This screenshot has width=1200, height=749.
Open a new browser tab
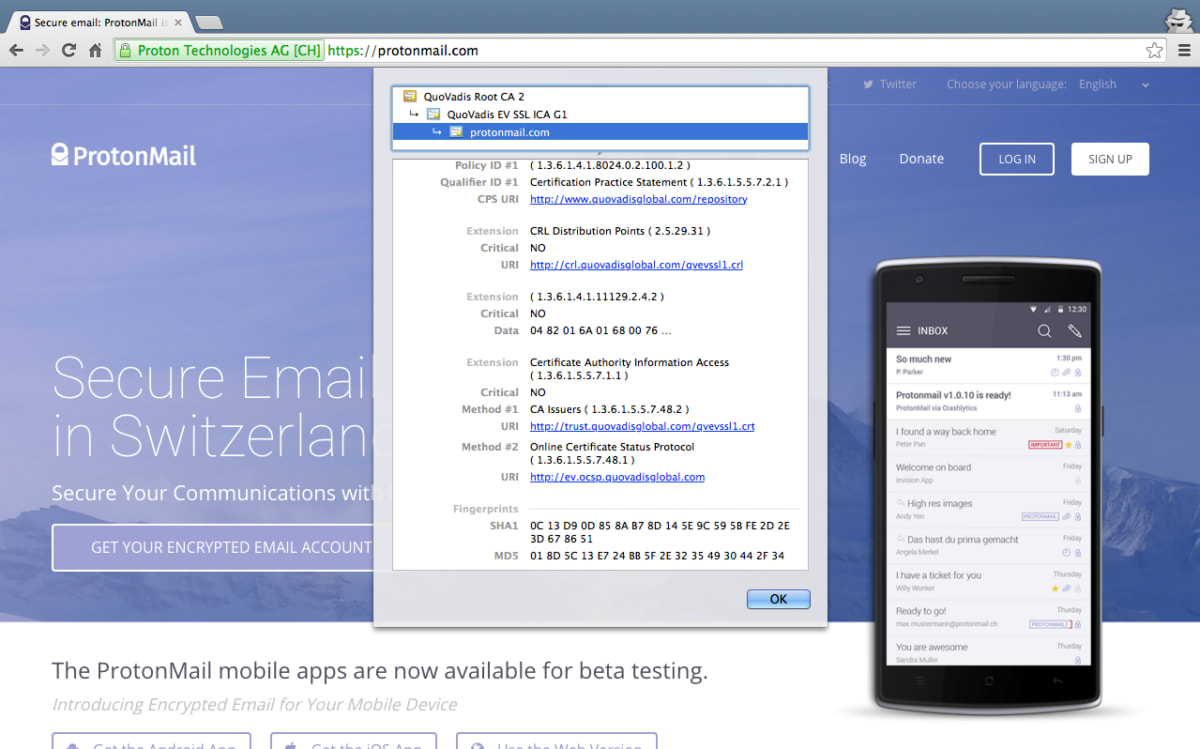coord(208,22)
